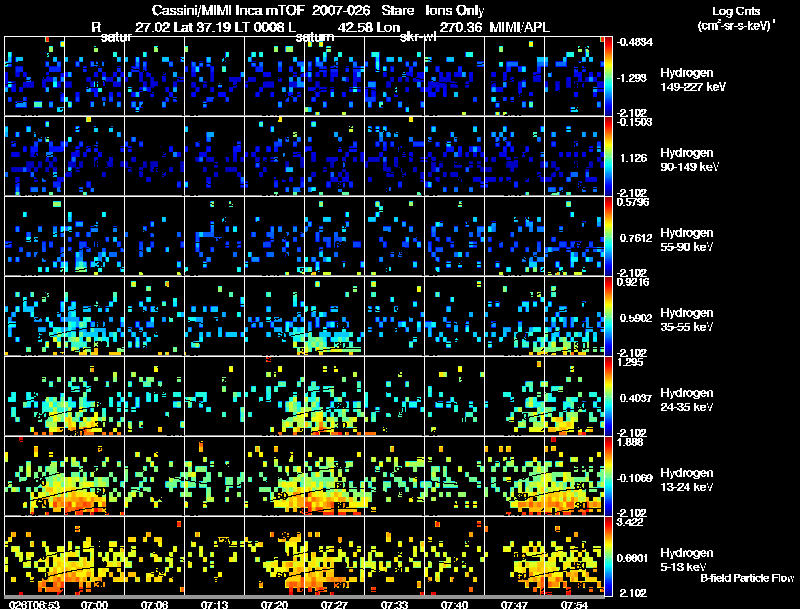Open the Hydrogen 35-55 keV image at 07:27
800x609 pixels.
point(335,316)
